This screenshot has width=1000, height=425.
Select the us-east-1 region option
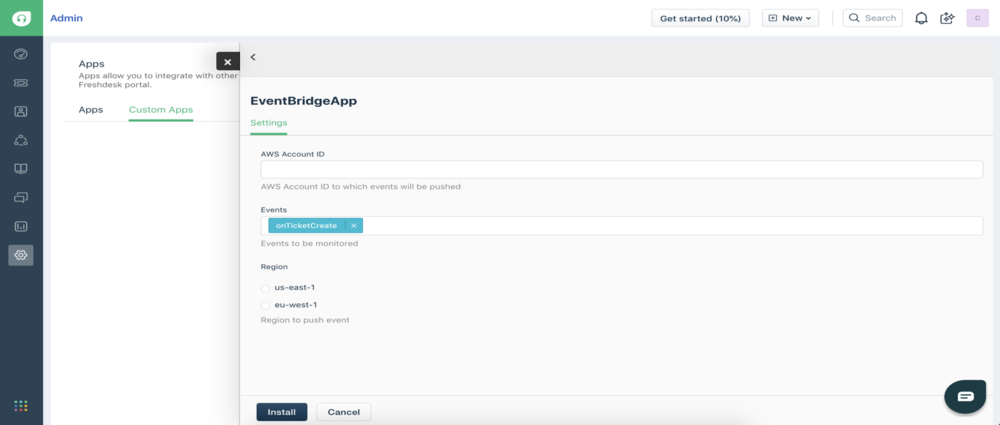(x=266, y=288)
